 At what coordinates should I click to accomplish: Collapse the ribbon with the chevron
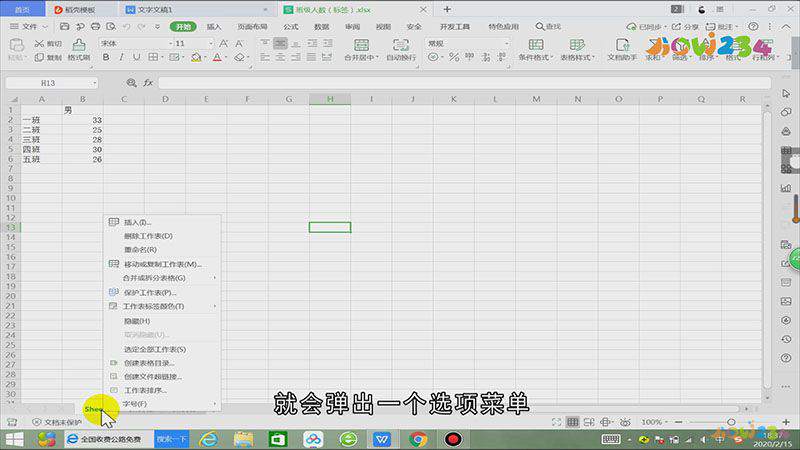point(786,27)
